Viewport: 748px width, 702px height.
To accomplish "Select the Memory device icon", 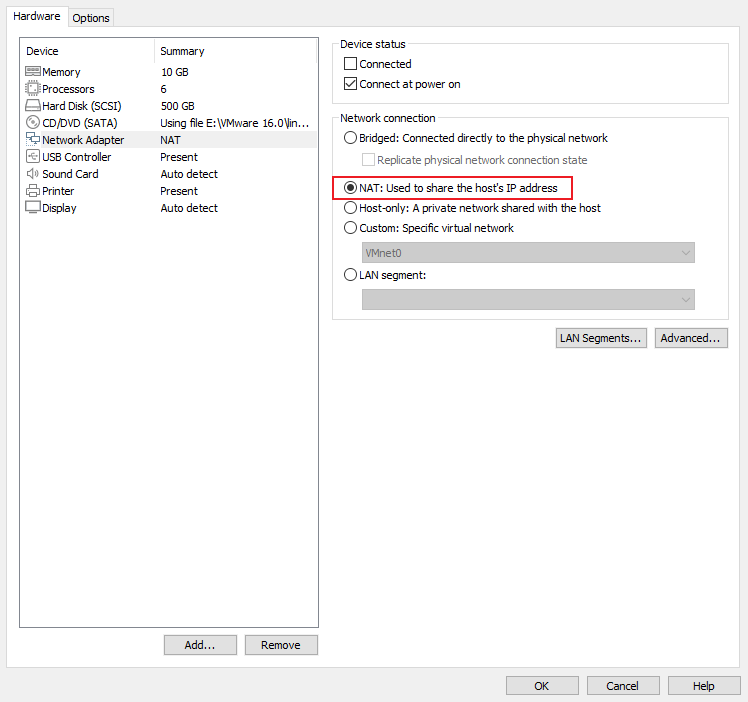I will click(32, 72).
